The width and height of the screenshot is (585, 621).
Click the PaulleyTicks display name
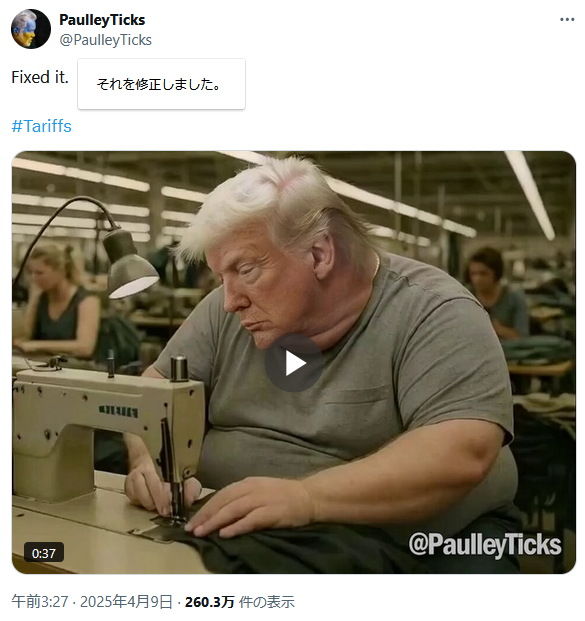point(102,20)
